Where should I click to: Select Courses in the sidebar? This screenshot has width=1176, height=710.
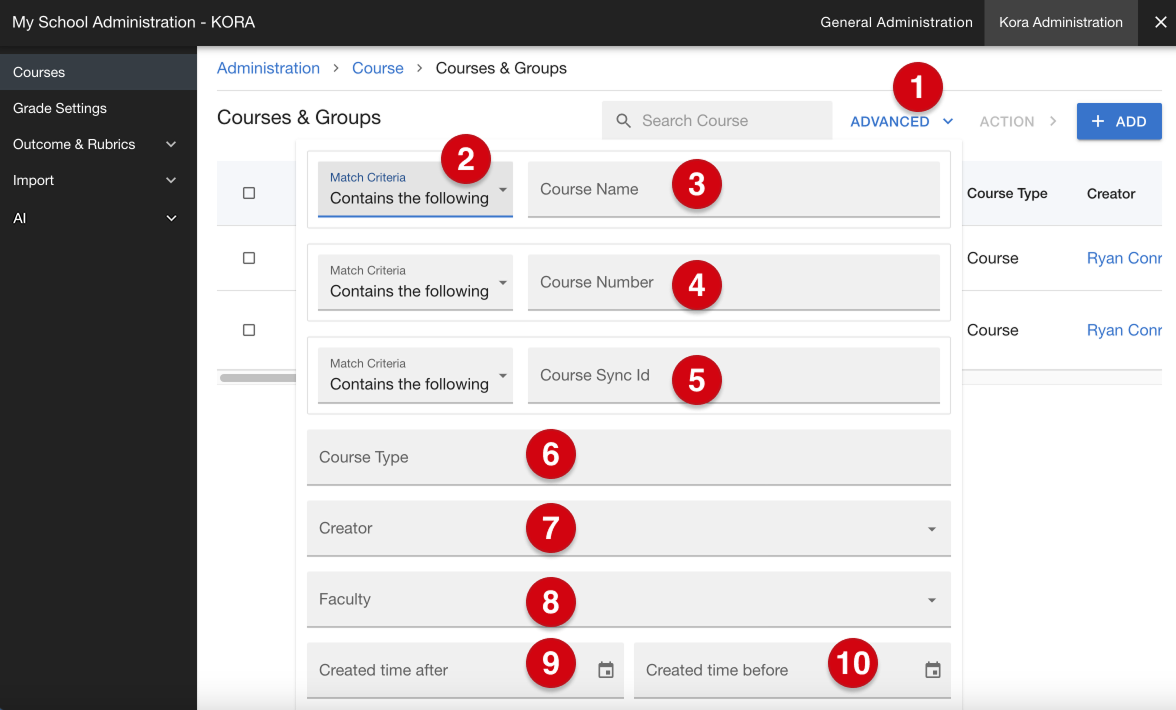tap(98, 72)
